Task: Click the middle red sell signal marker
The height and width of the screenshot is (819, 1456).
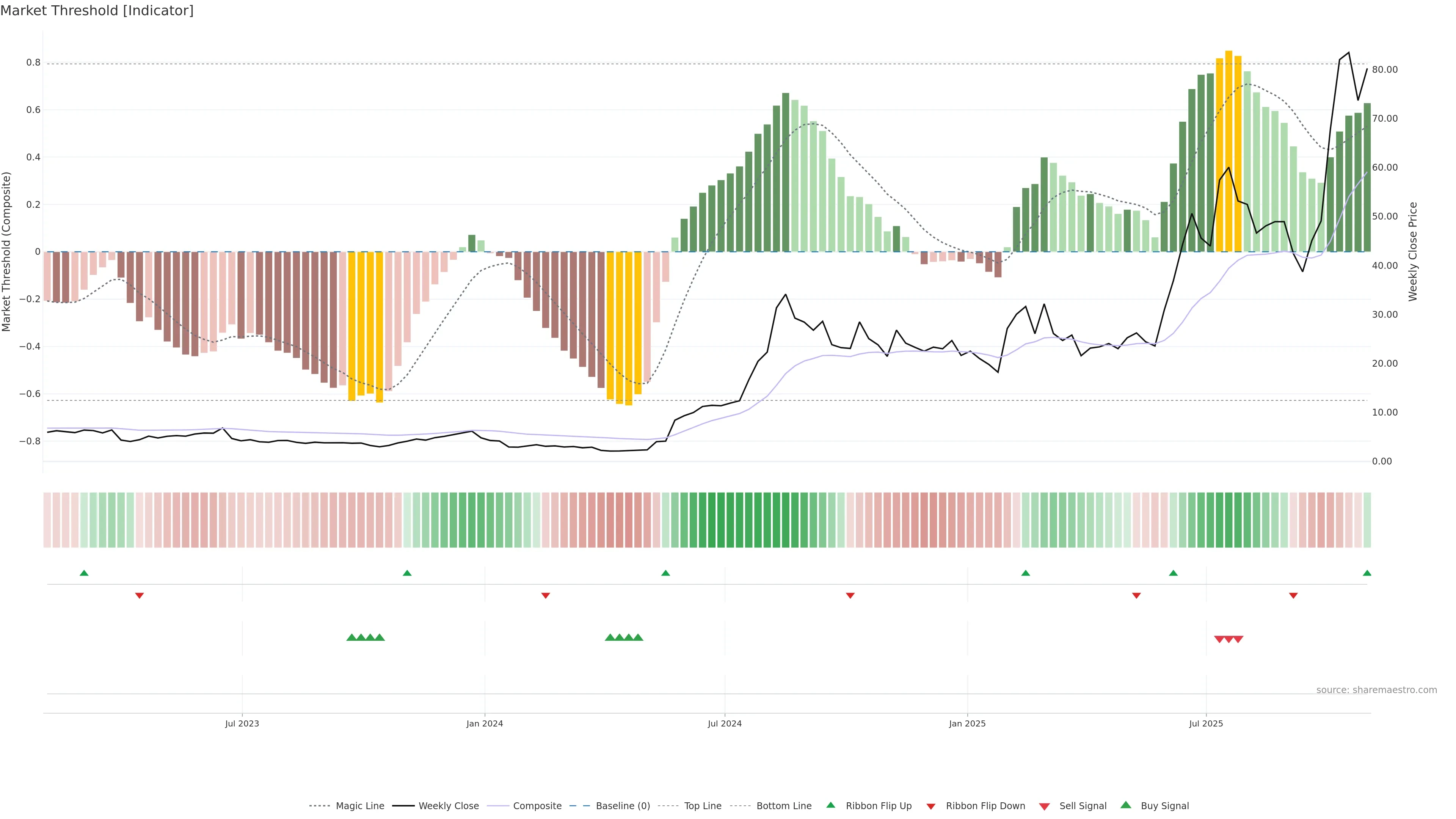Action: pyautogui.click(x=1228, y=639)
